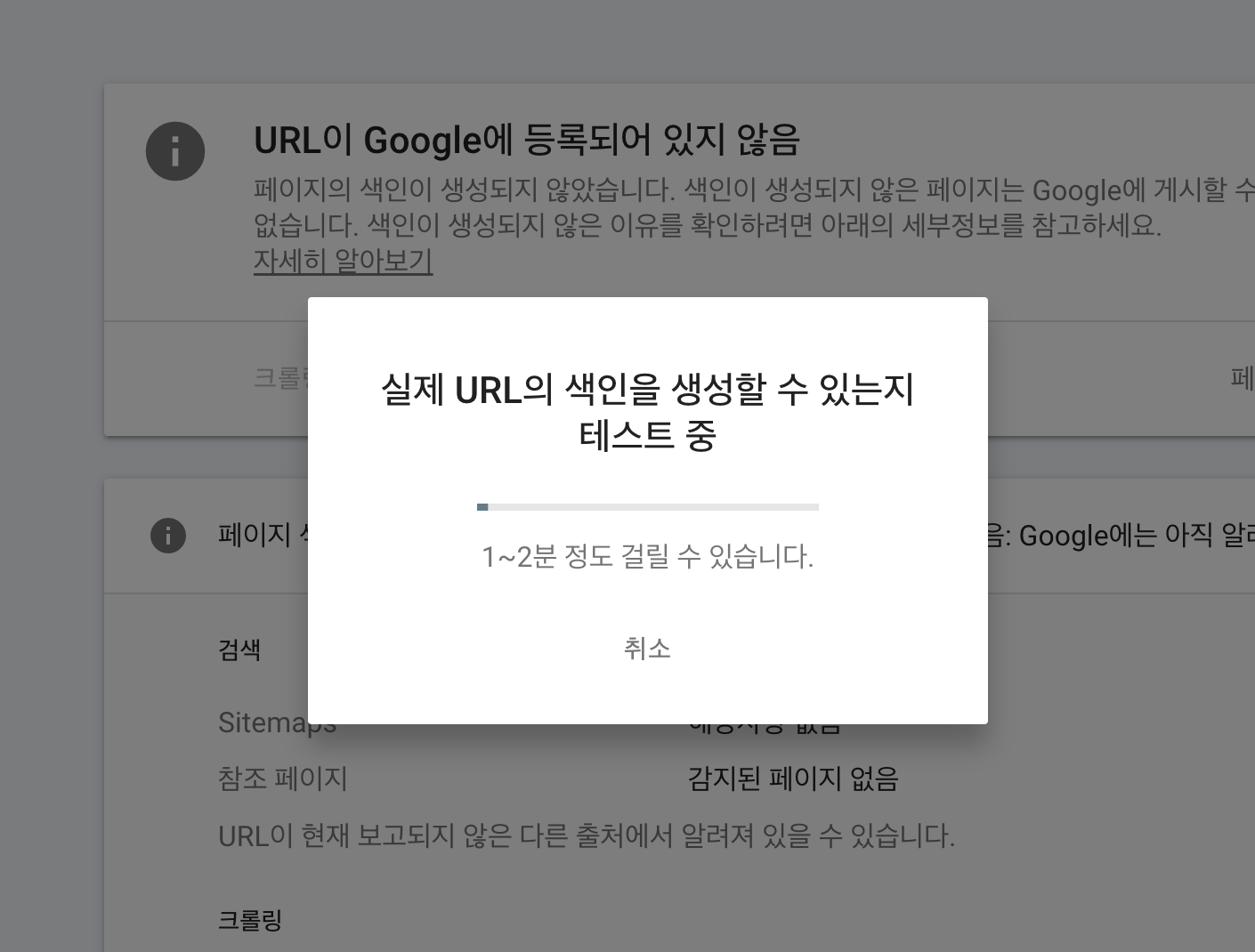
Task: Click the 취소 cancel button in dialog
Action: (x=647, y=649)
